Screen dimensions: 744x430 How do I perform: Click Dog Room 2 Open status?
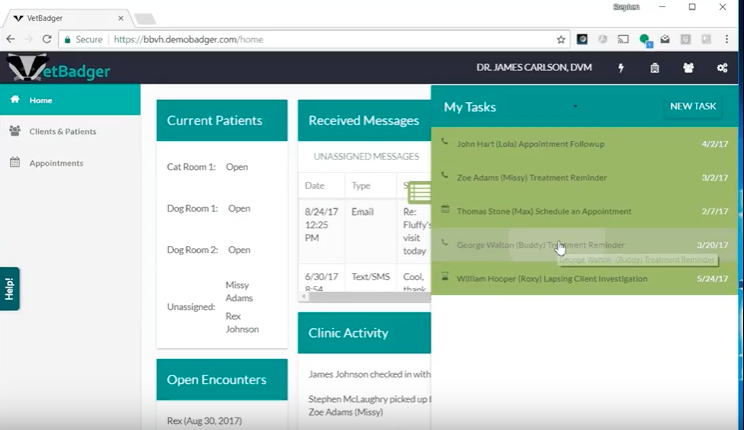coord(239,250)
